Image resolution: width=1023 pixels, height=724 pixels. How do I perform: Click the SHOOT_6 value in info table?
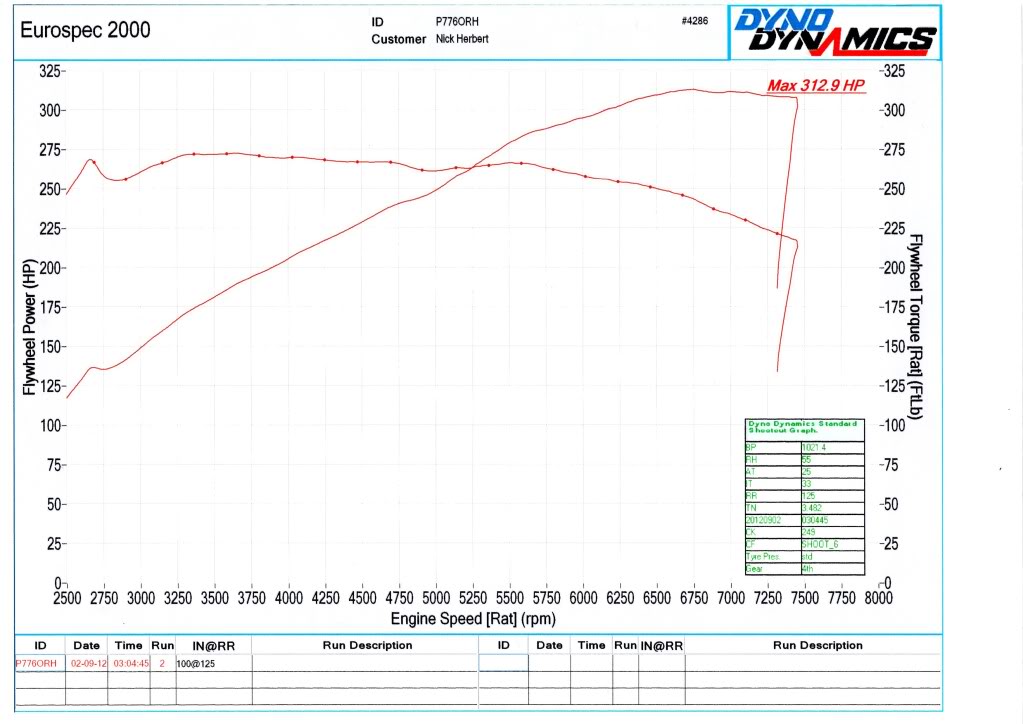pos(831,544)
